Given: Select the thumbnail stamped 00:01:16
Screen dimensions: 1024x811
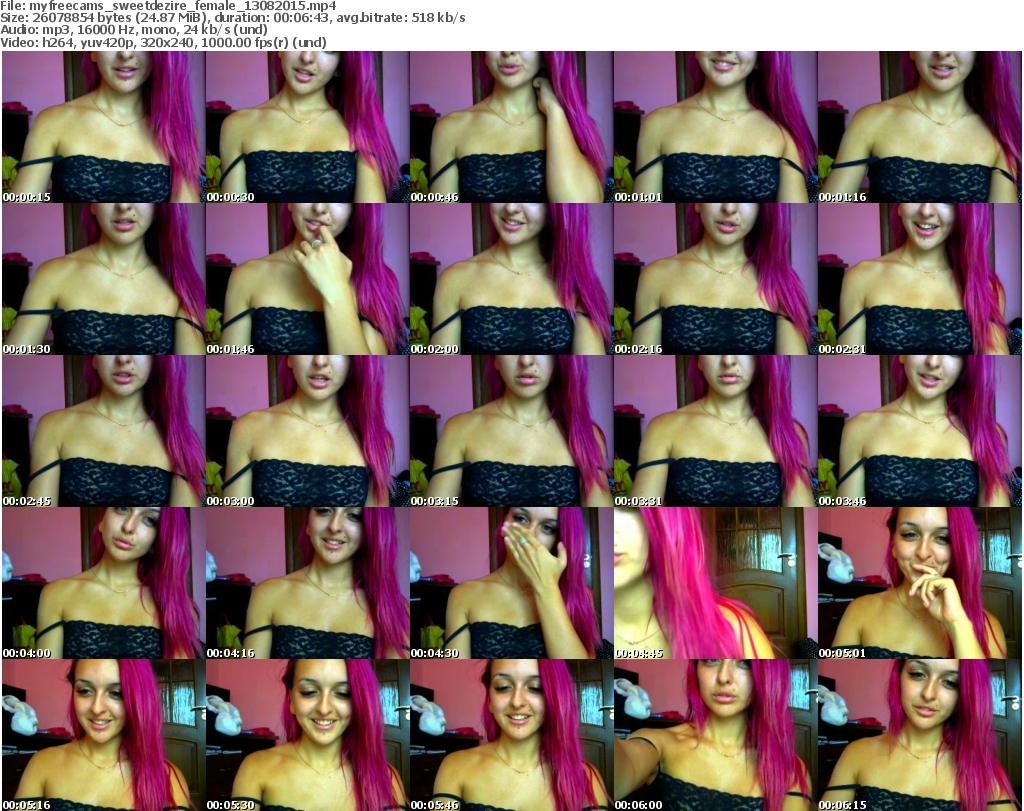Looking at the screenshot, I should pos(920,127).
